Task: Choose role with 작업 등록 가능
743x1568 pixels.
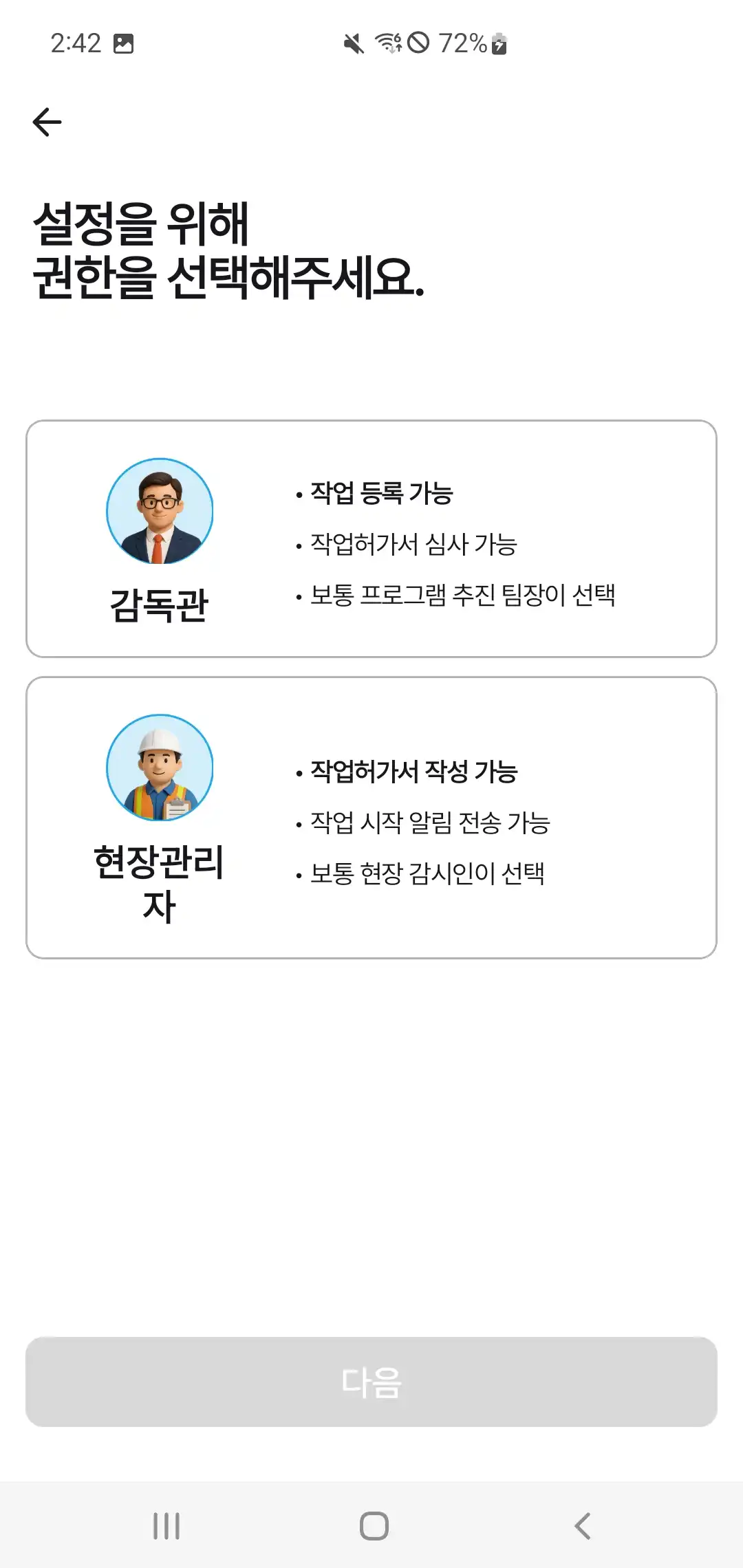Action: (x=382, y=493)
